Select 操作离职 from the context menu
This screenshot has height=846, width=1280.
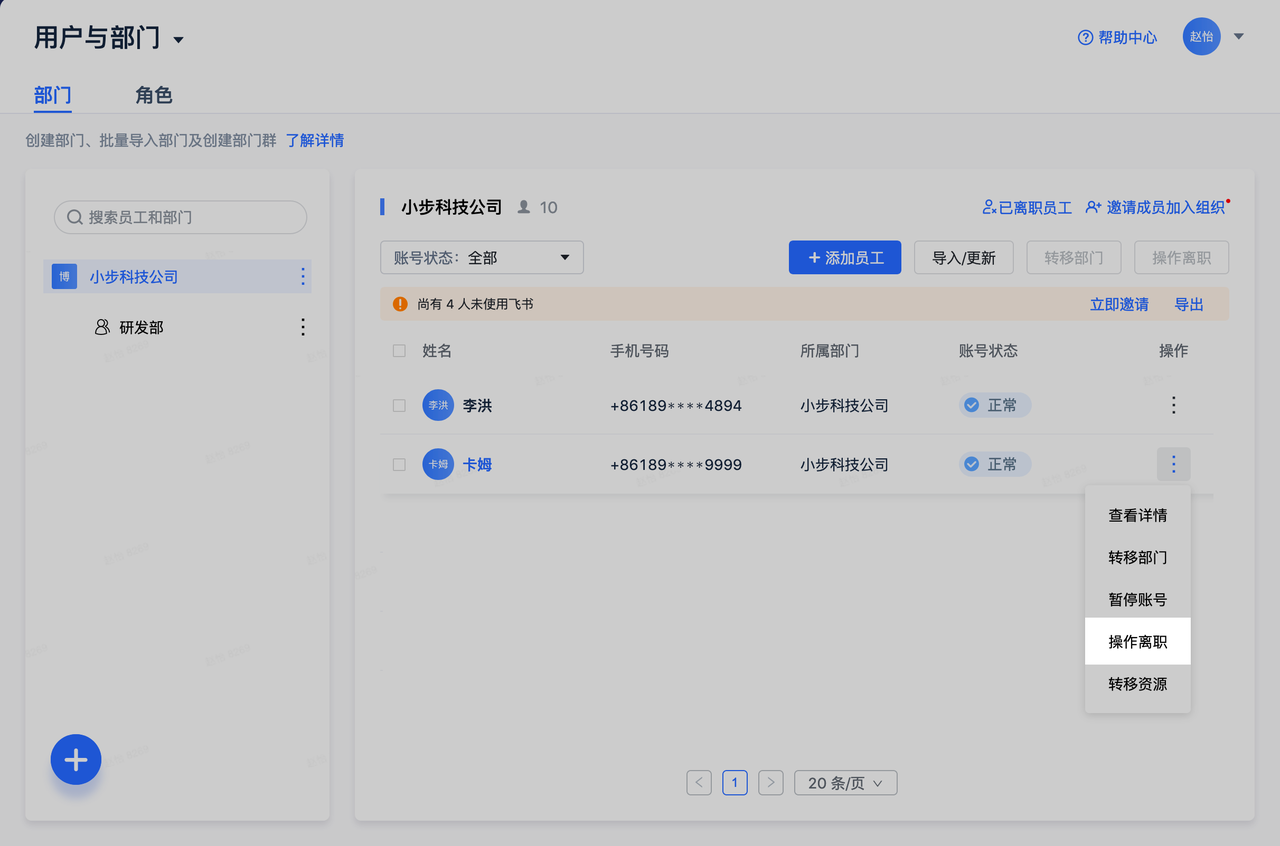[x=1138, y=642]
